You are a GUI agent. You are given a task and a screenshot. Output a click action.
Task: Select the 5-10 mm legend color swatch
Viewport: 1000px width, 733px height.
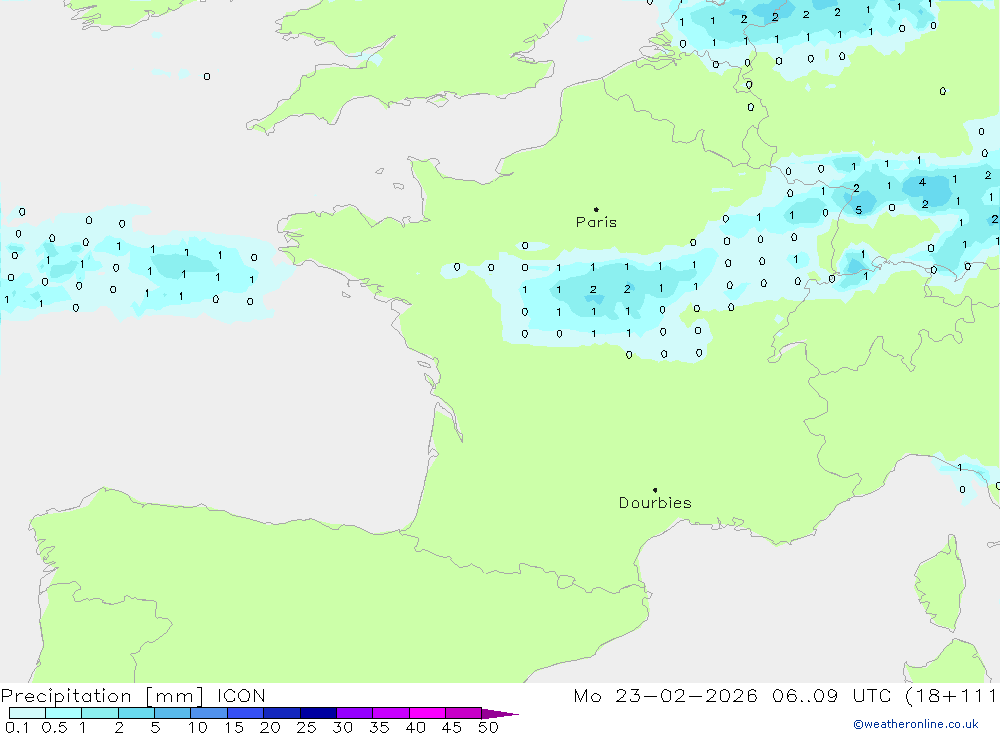(x=172, y=713)
